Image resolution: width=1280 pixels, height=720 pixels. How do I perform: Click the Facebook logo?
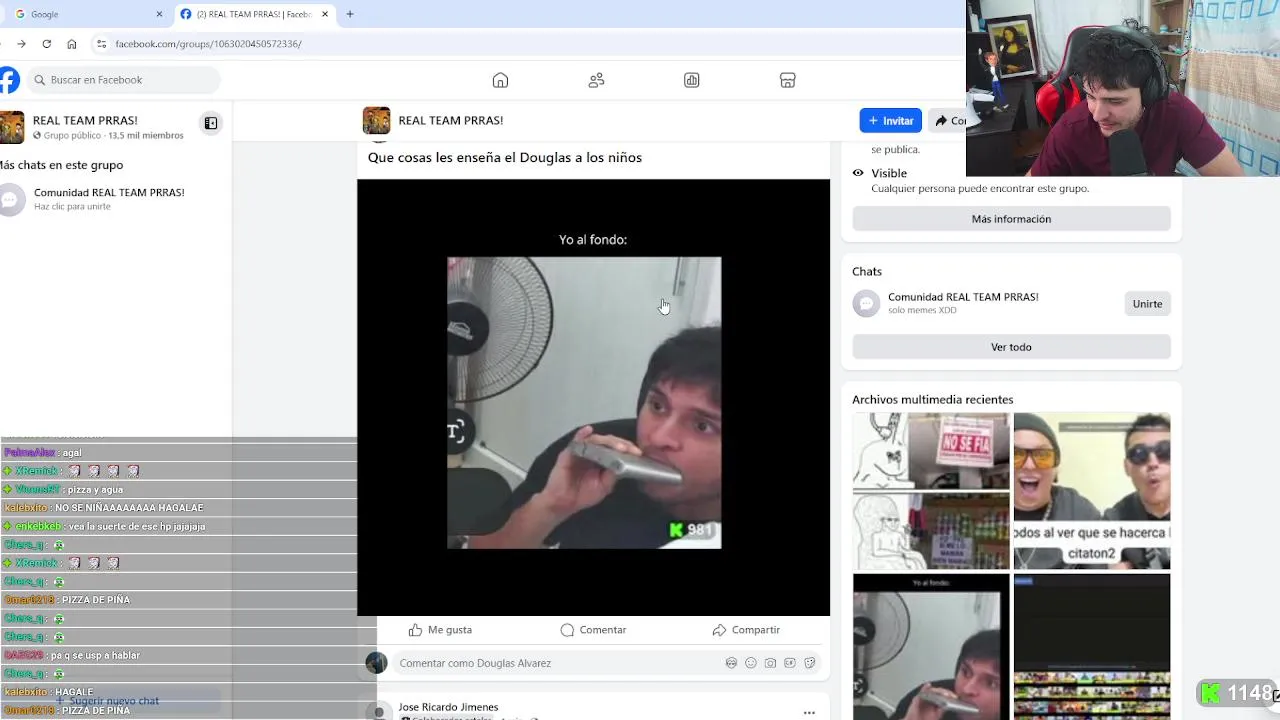click(x=9, y=80)
